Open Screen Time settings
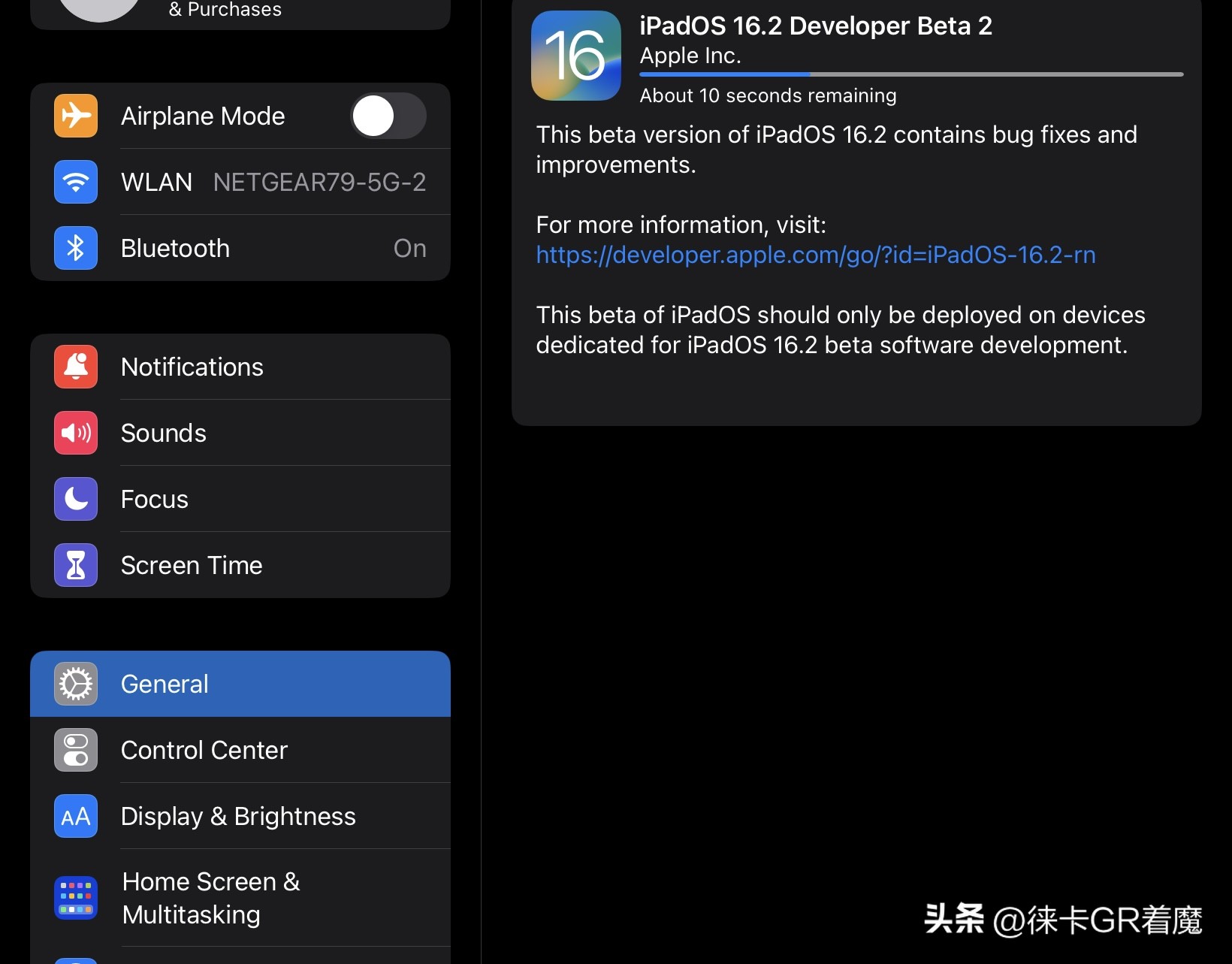1232x964 pixels. pyautogui.click(x=240, y=565)
